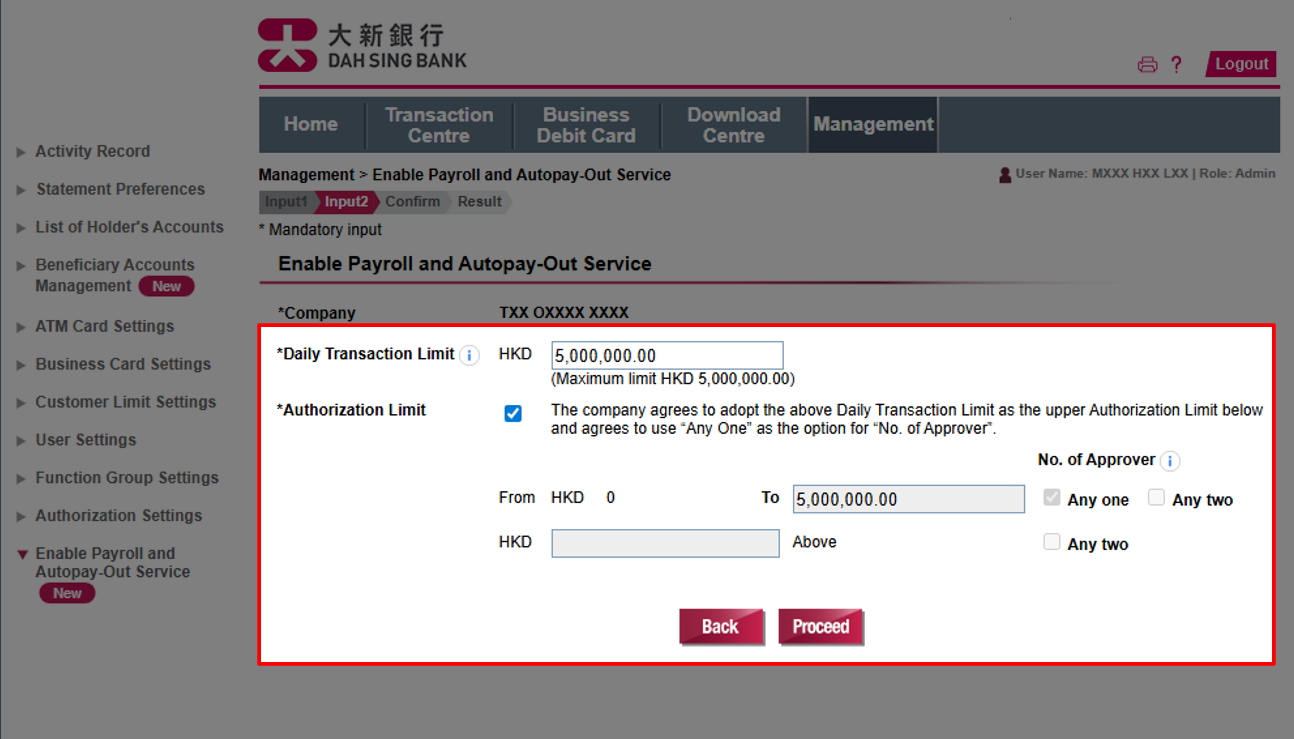
Task: Expand Beneficiary Accounts Management arrow
Action: (x=21, y=266)
